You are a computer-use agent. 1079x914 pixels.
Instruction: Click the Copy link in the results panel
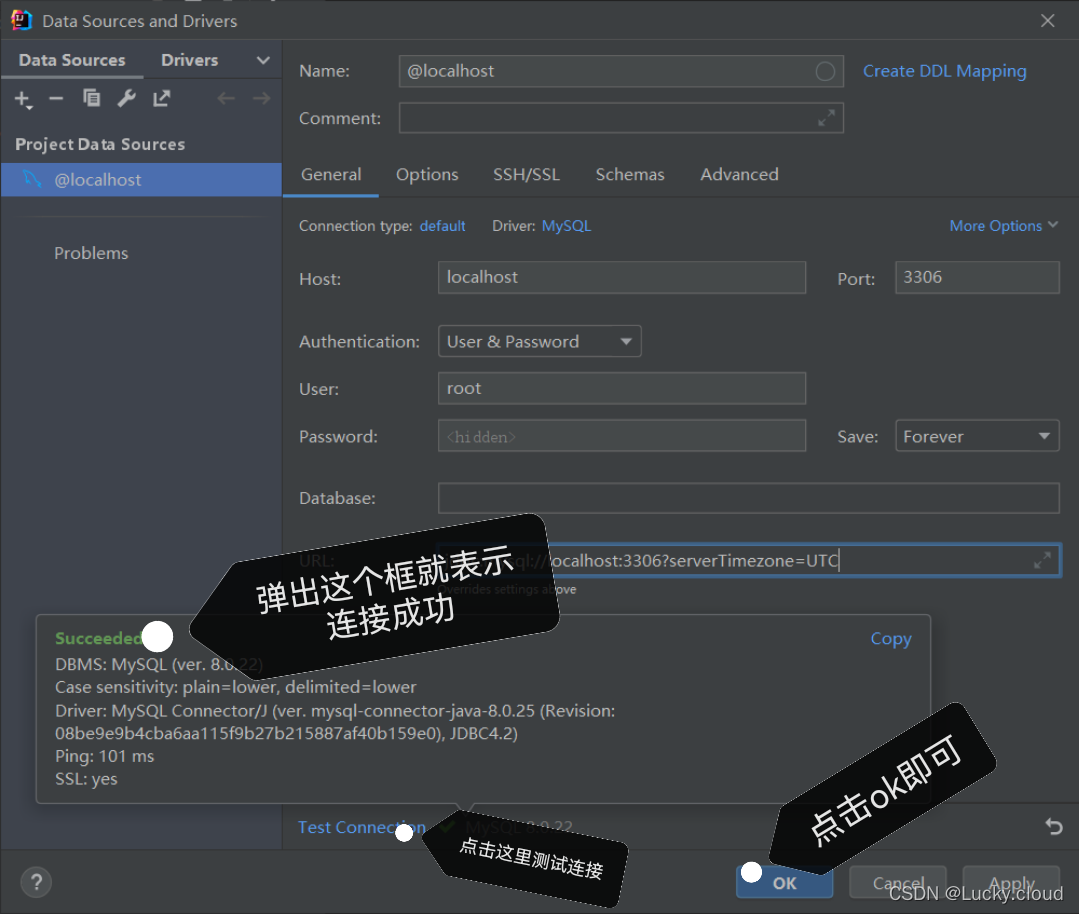(890, 638)
